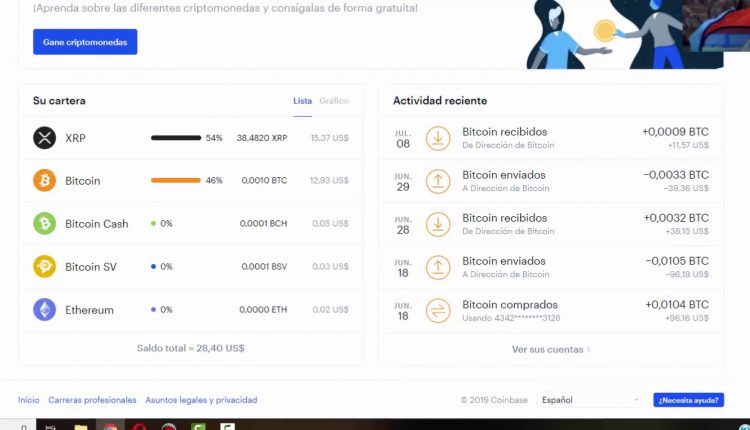Image resolution: width=750 pixels, height=430 pixels.
Task: Click download icon for Jun 28 transaction
Action: coord(438,224)
